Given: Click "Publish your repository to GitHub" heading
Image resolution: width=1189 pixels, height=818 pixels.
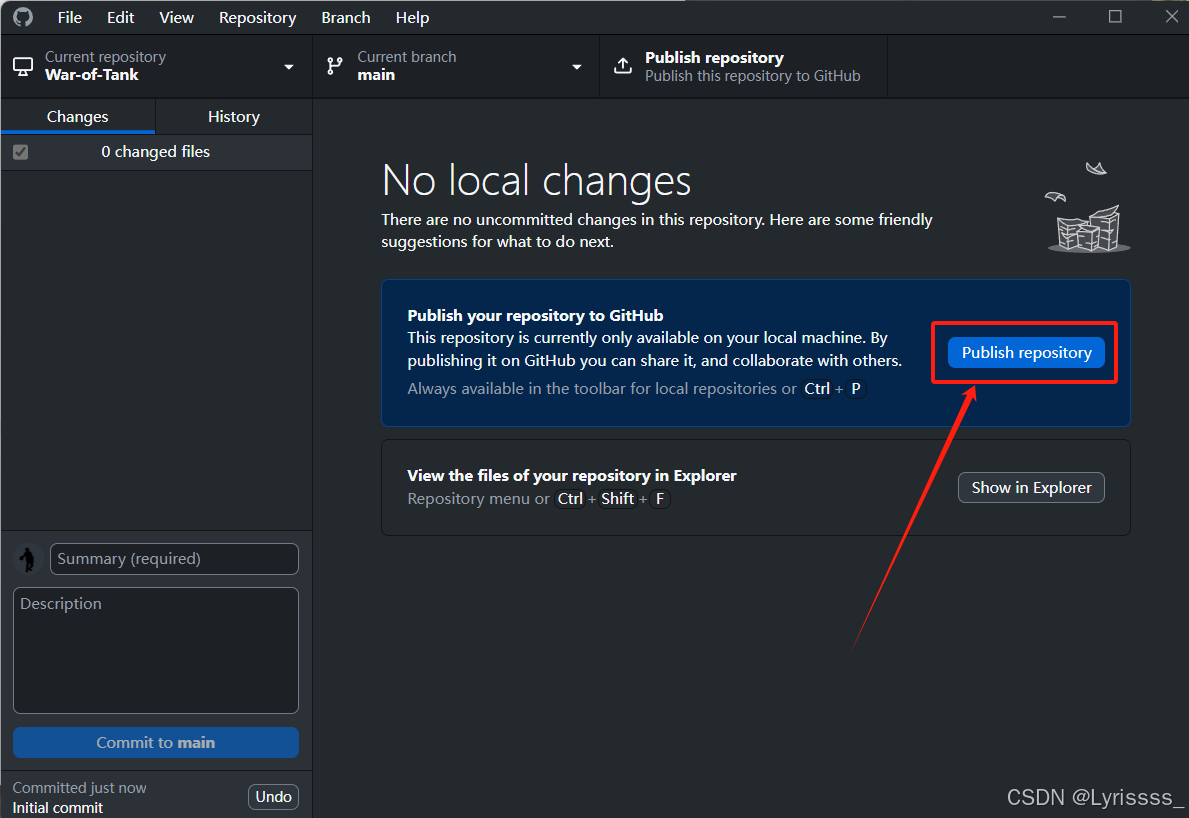Looking at the screenshot, I should click(x=535, y=315).
